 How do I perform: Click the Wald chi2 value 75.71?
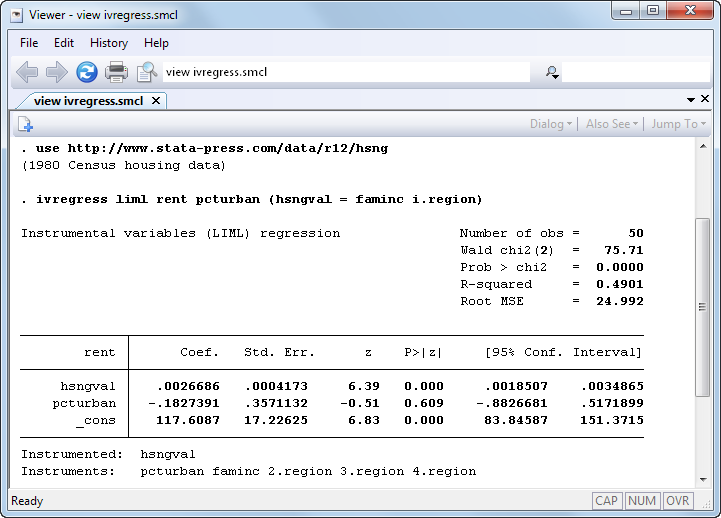pos(624,250)
